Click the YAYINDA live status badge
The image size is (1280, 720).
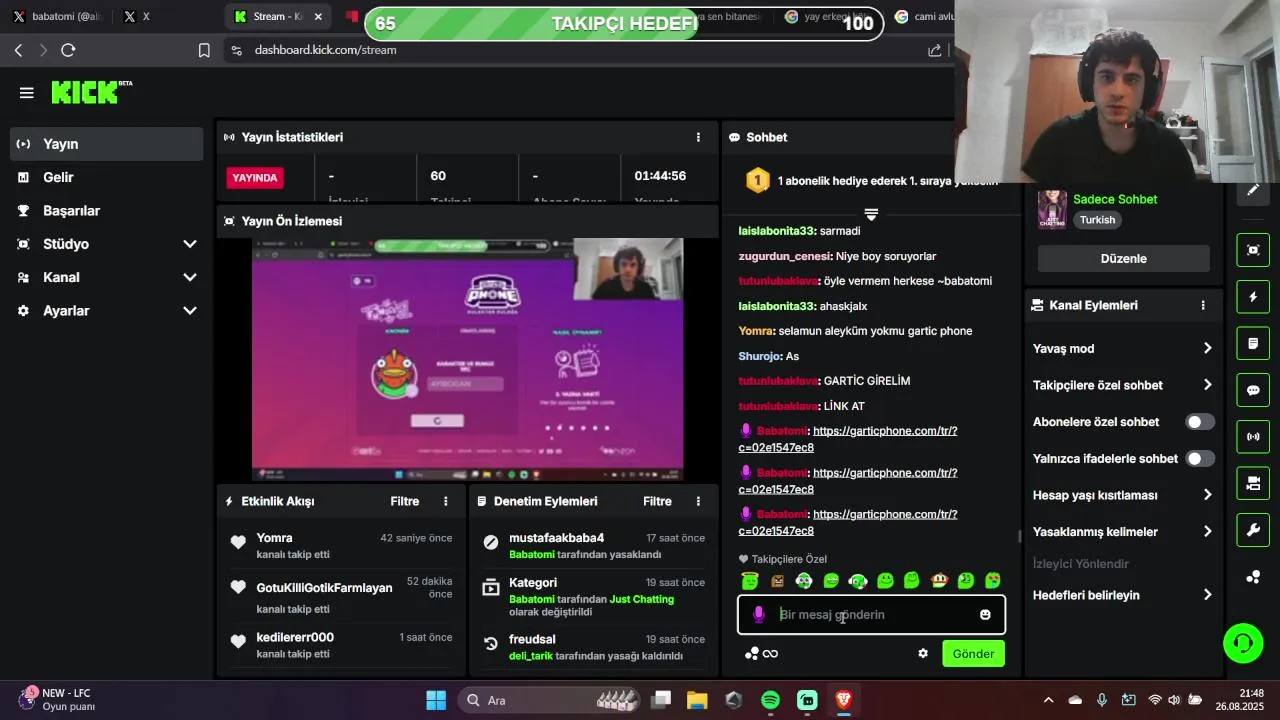(x=255, y=178)
